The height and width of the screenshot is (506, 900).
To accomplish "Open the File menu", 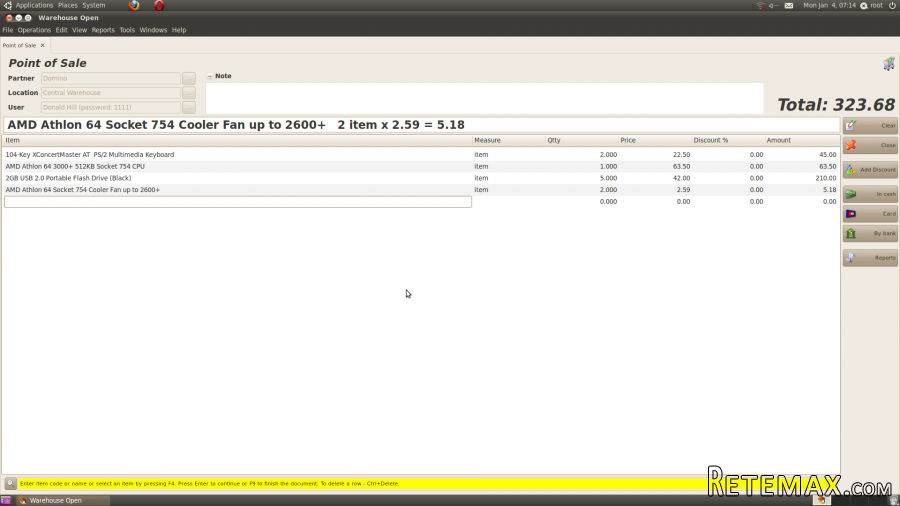I will click(7, 30).
